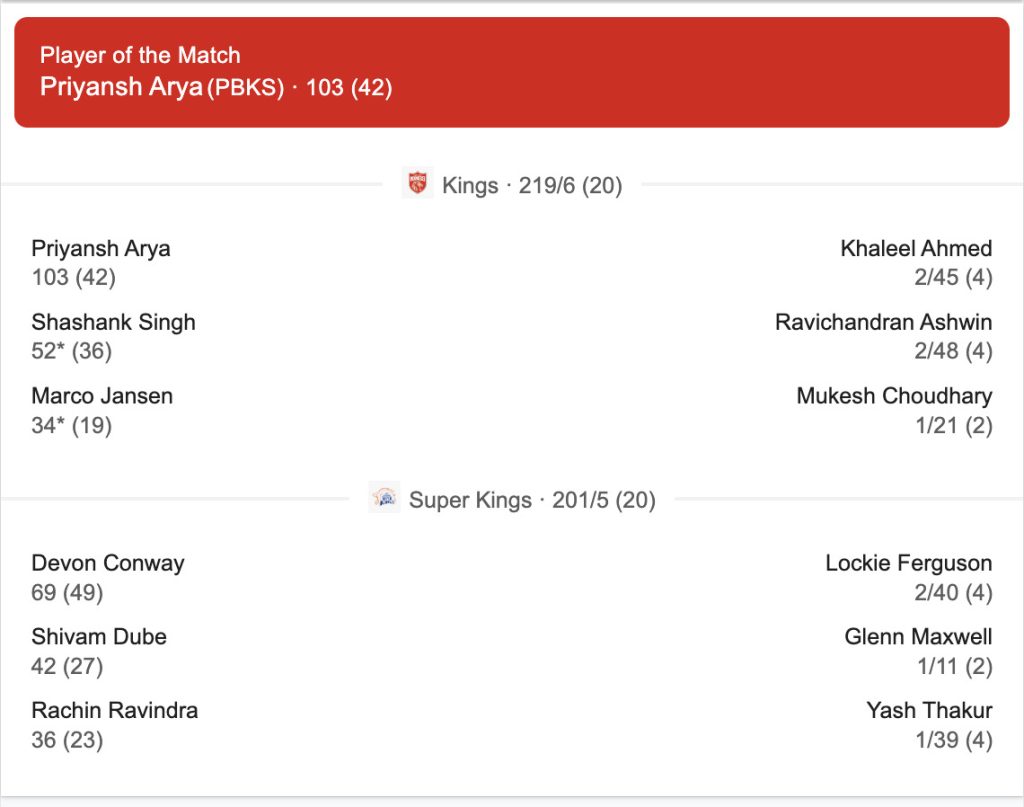This screenshot has height=807, width=1024.
Task: Select Ravichandran Ashwin's name
Action: pyautogui.click(x=883, y=322)
